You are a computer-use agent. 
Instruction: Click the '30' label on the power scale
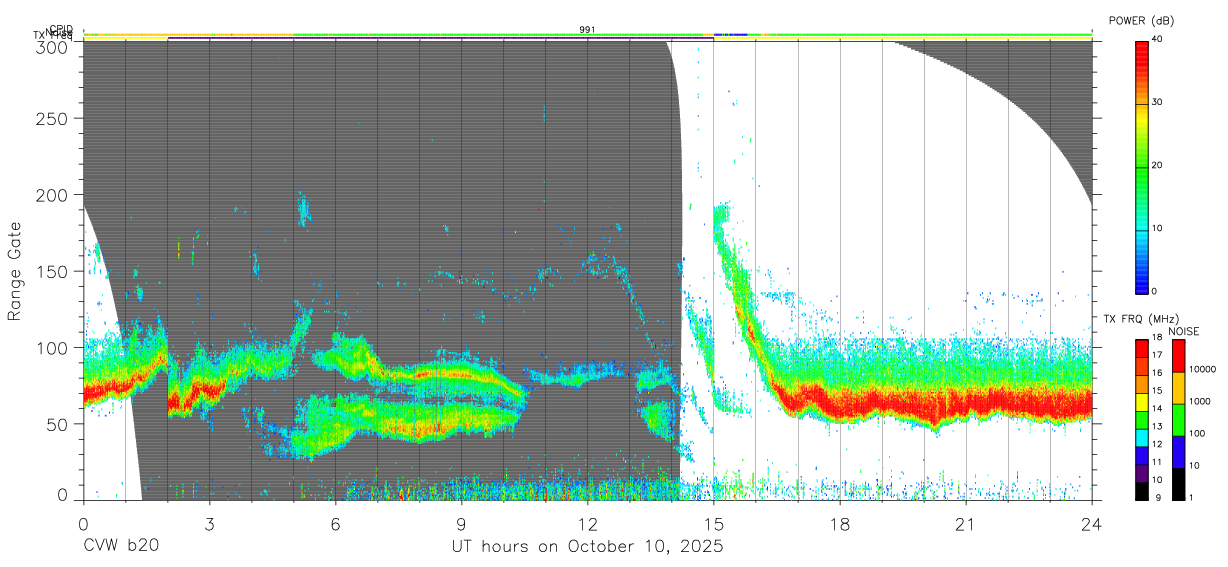[x=1159, y=103]
